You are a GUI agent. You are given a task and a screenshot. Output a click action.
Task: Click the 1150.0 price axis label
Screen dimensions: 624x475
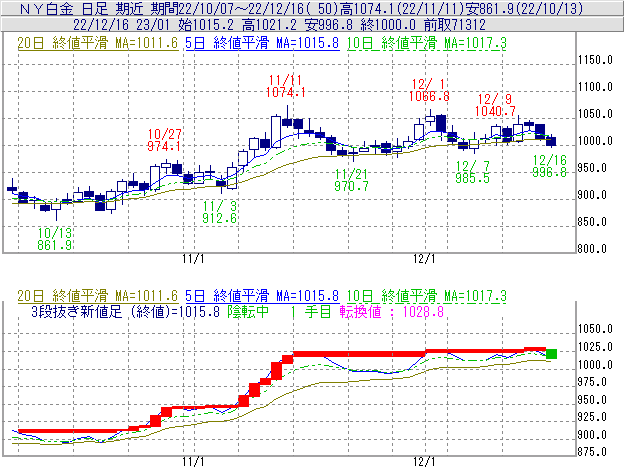(x=595, y=60)
